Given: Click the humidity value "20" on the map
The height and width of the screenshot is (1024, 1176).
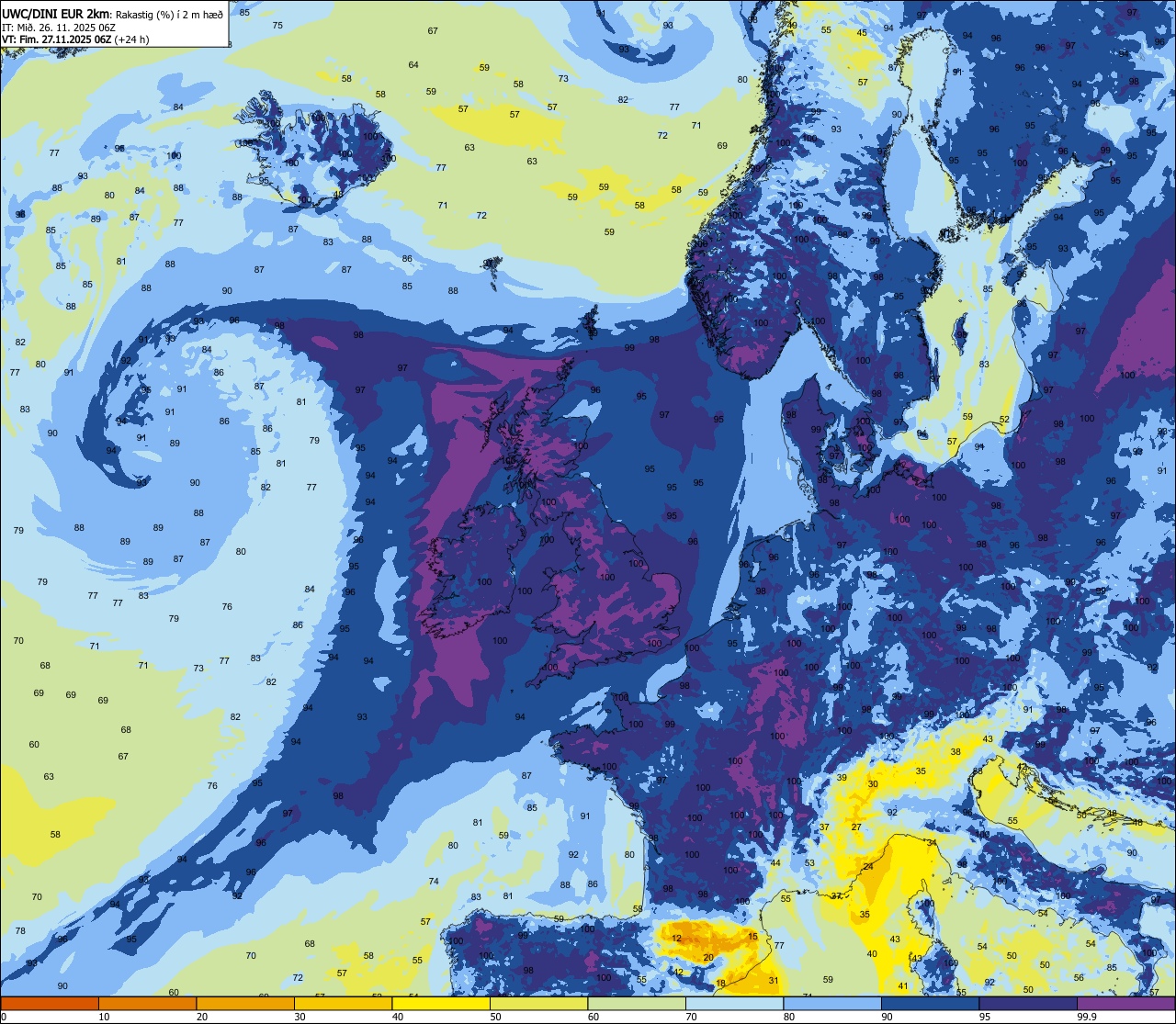Looking at the screenshot, I should pos(707,957).
